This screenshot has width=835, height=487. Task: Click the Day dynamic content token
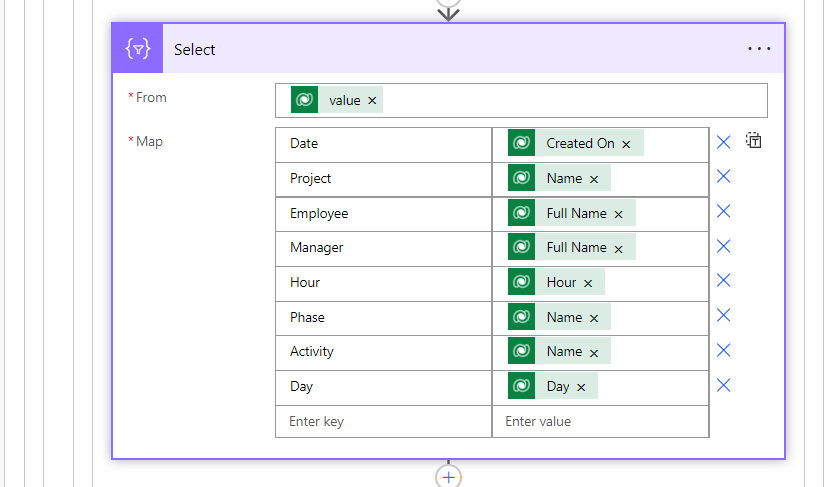tap(557, 386)
